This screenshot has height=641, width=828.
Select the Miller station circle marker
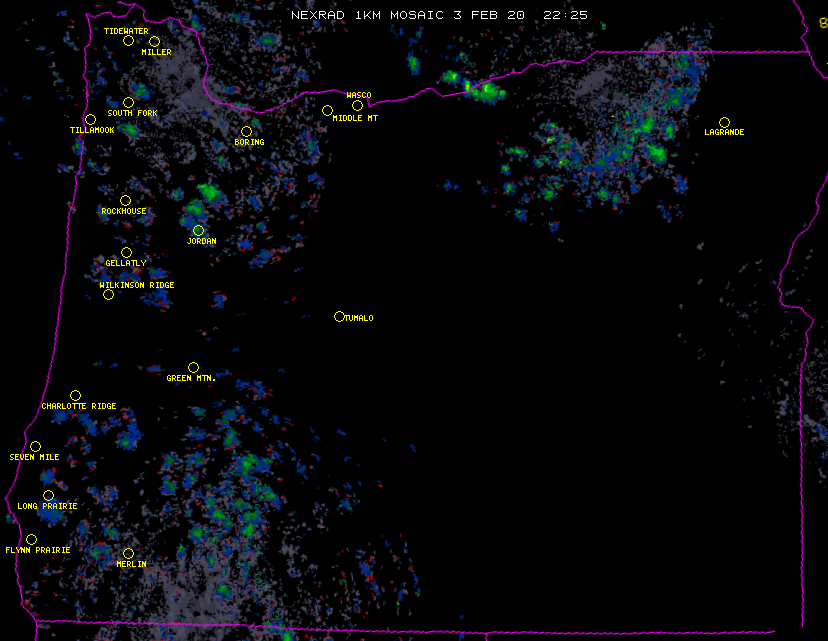point(154,42)
